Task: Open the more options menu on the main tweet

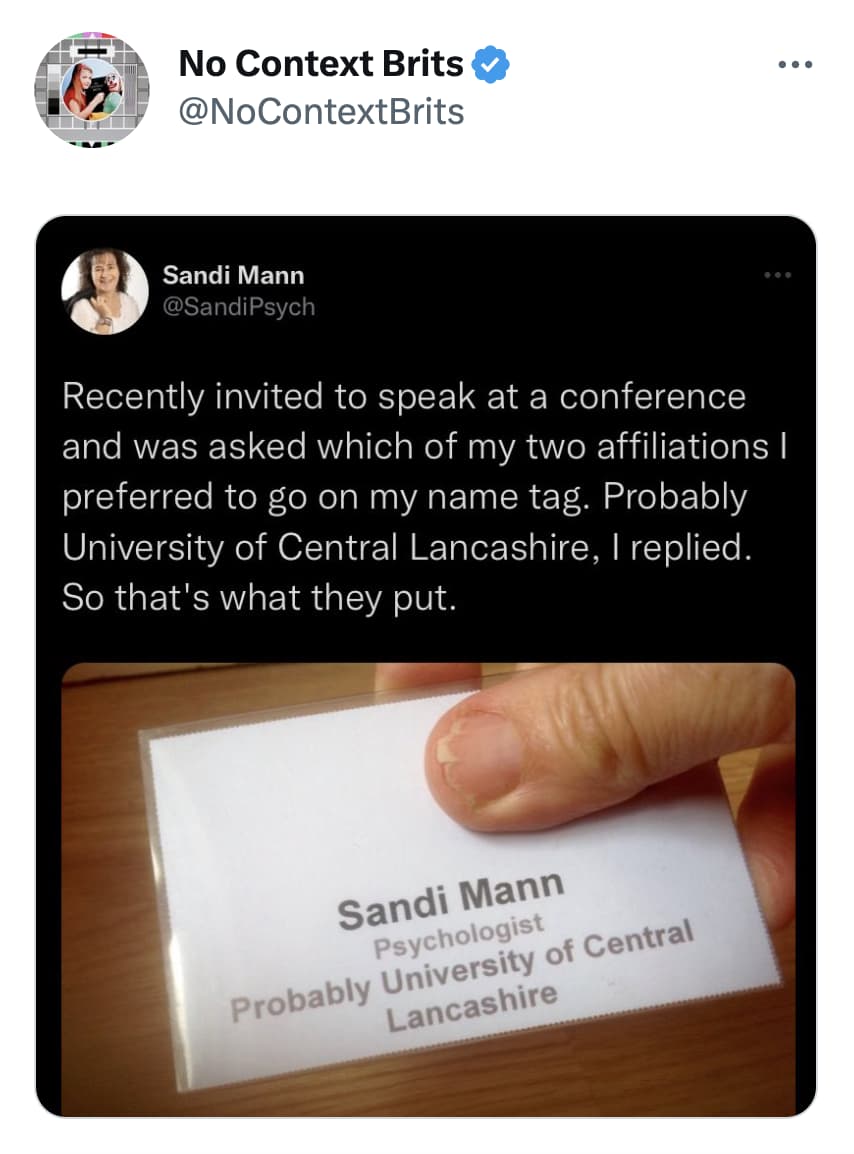Action: [795, 62]
